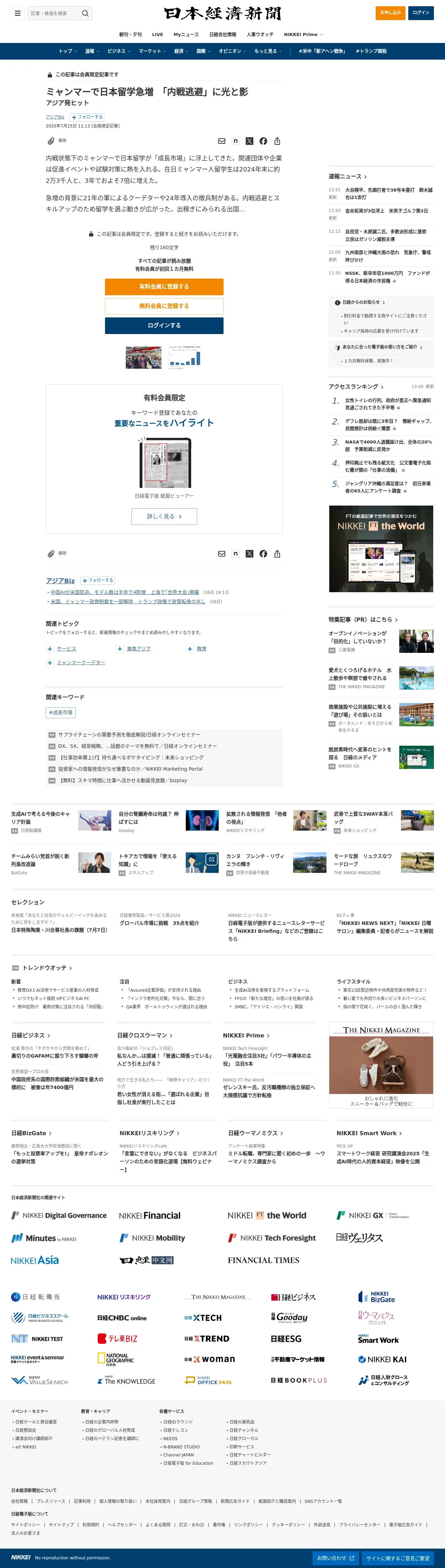Open テレ東BIZ logo link
The height and width of the screenshot is (1568, 445).
click(117, 1339)
